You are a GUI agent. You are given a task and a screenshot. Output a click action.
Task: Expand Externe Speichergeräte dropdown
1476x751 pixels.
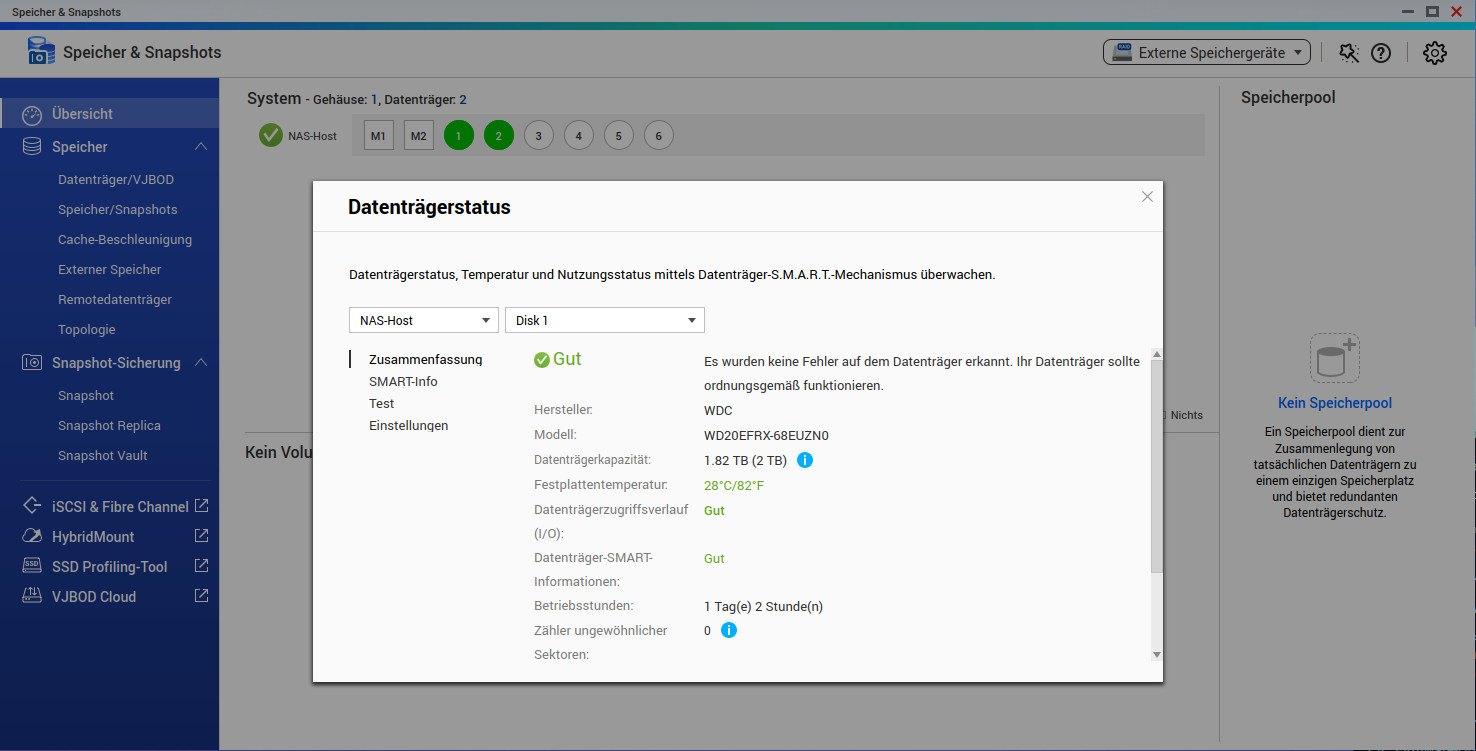pos(1207,53)
